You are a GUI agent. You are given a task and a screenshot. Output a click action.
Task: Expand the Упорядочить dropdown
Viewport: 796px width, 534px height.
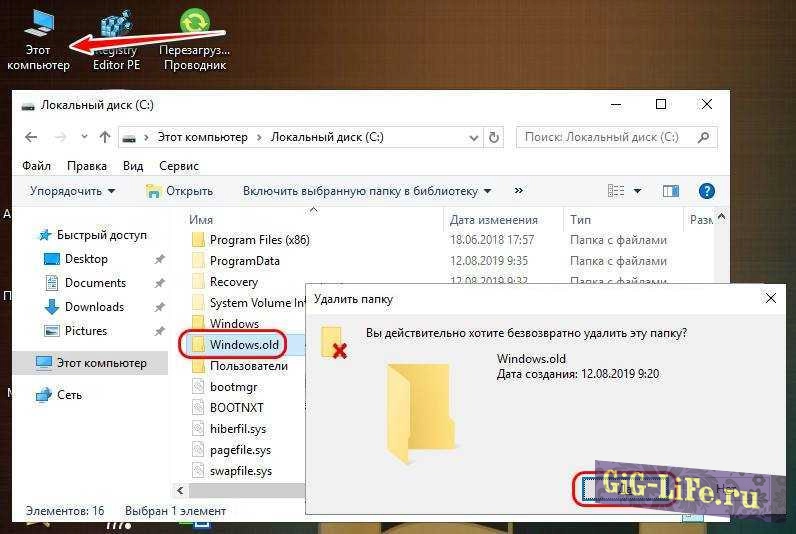(73, 191)
